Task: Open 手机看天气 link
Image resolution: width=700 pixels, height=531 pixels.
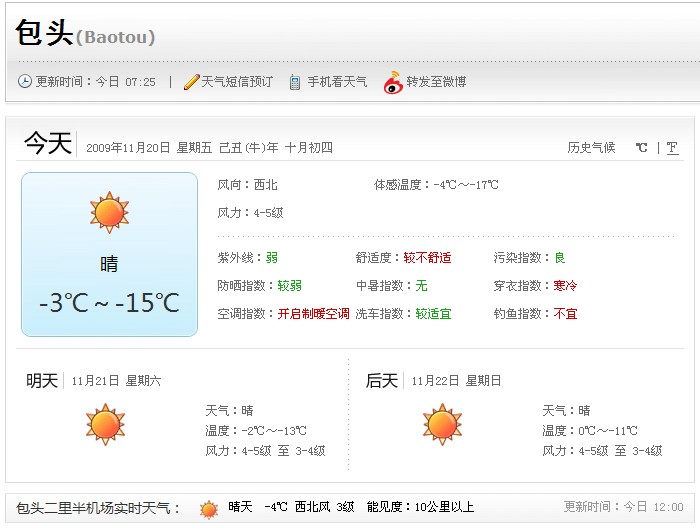Action: (x=337, y=82)
